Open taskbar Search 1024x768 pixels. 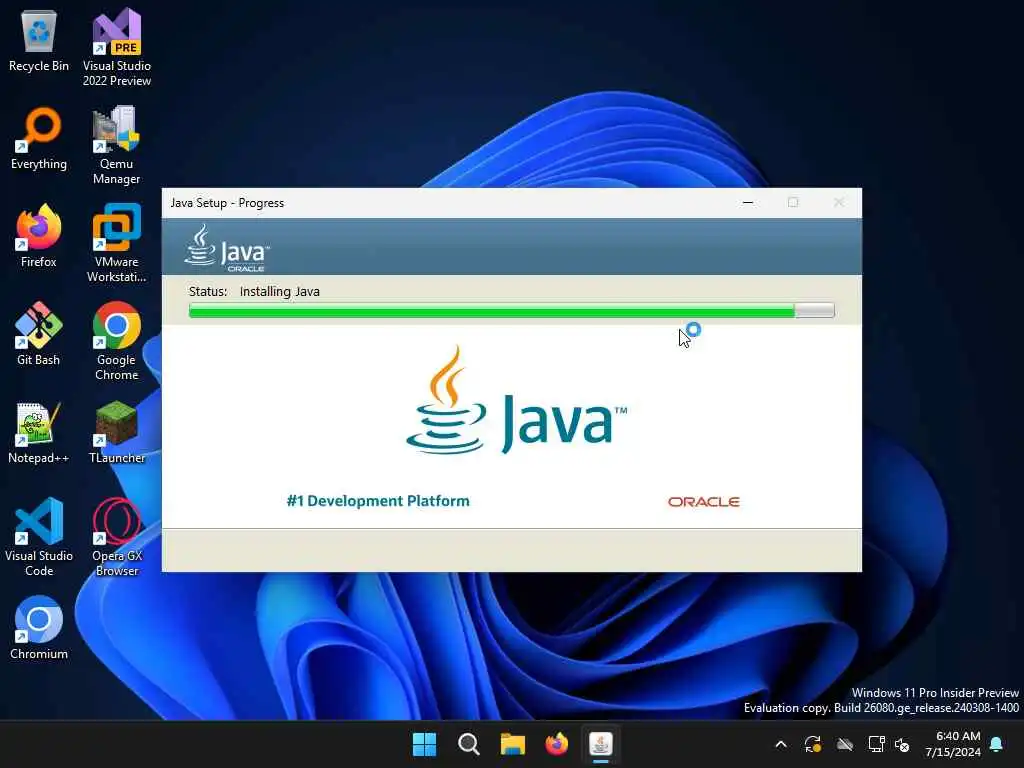click(x=469, y=744)
